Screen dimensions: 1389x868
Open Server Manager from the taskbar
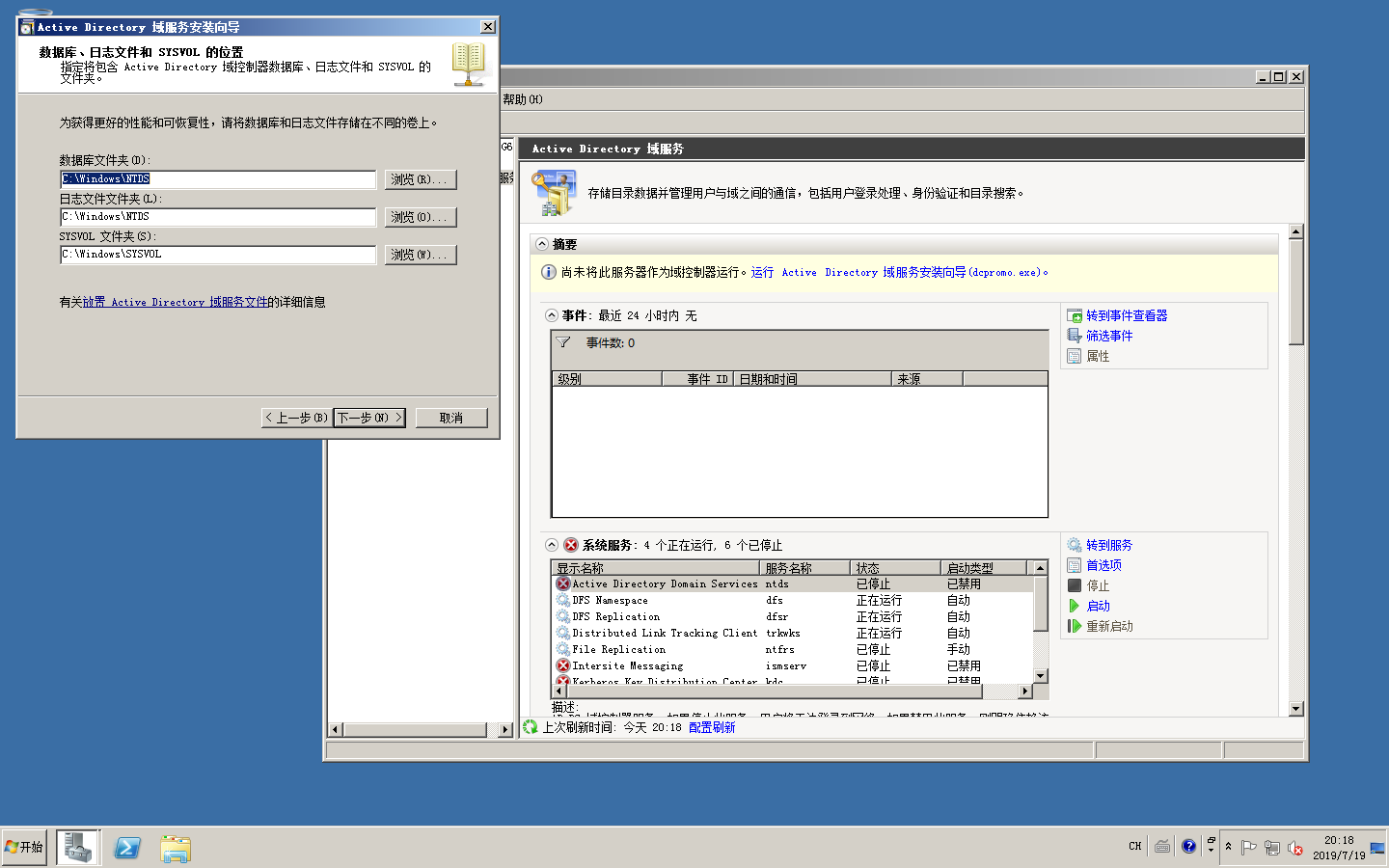coord(78,848)
